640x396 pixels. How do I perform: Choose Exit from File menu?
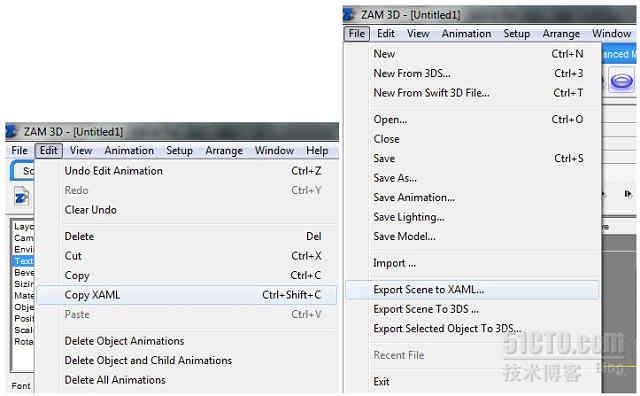[473, 382]
